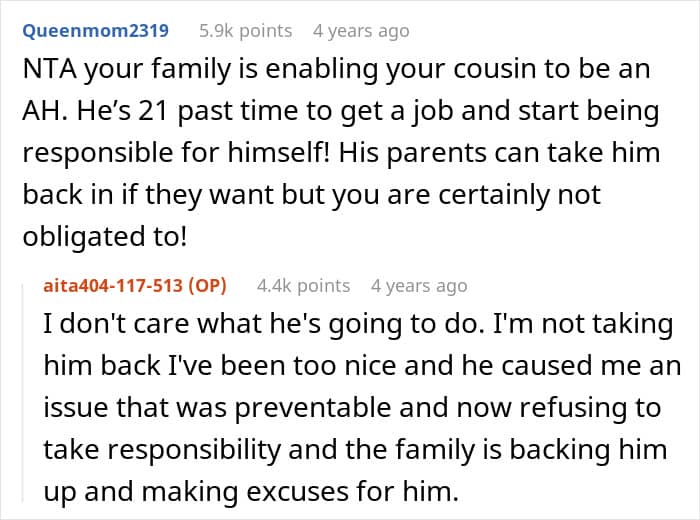Click the text "He's 21"
Viewport: 700px width, 520px height.
pos(118,111)
